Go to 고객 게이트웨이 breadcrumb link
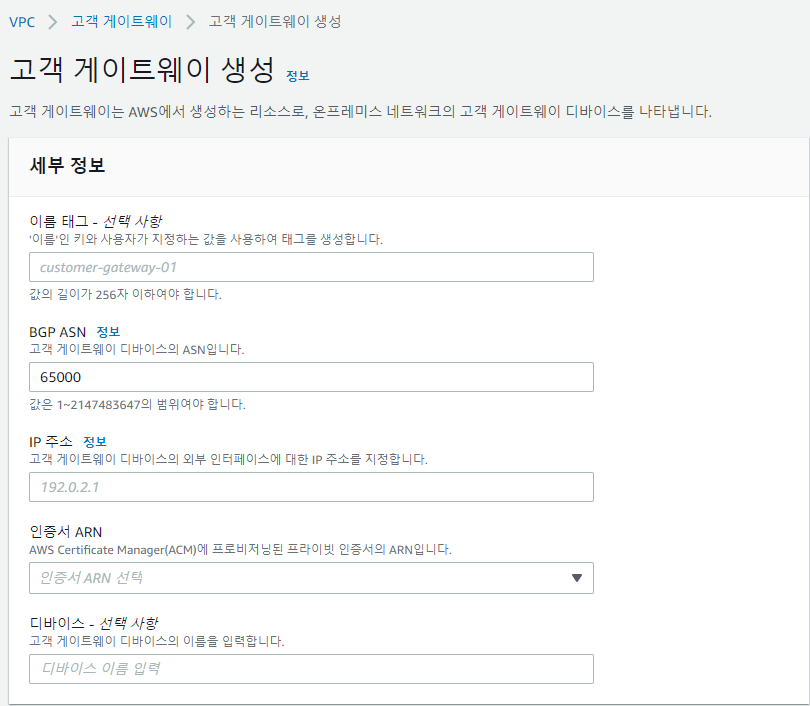This screenshot has height=706, width=810. [121, 22]
